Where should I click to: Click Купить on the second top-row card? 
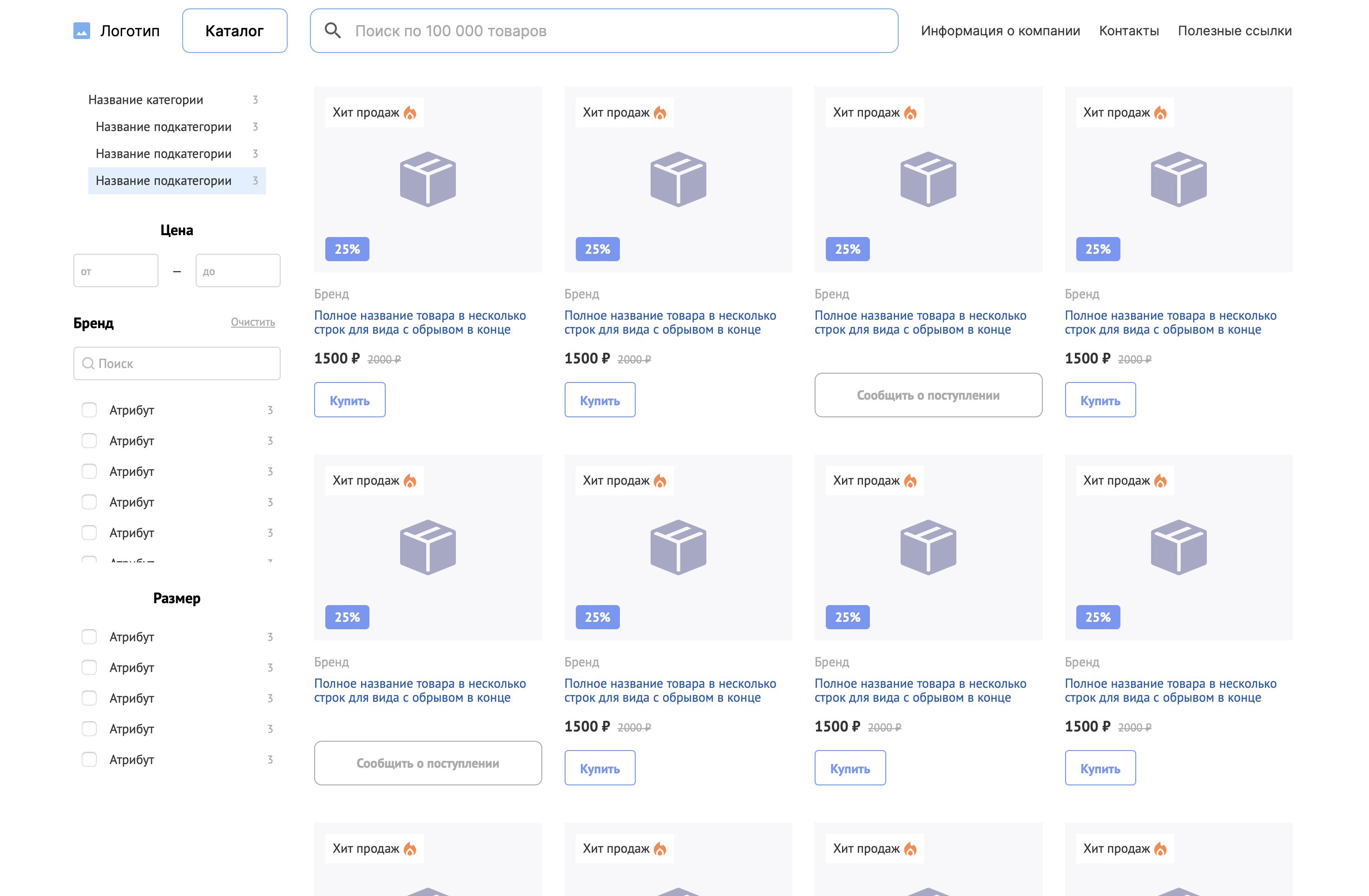600,400
